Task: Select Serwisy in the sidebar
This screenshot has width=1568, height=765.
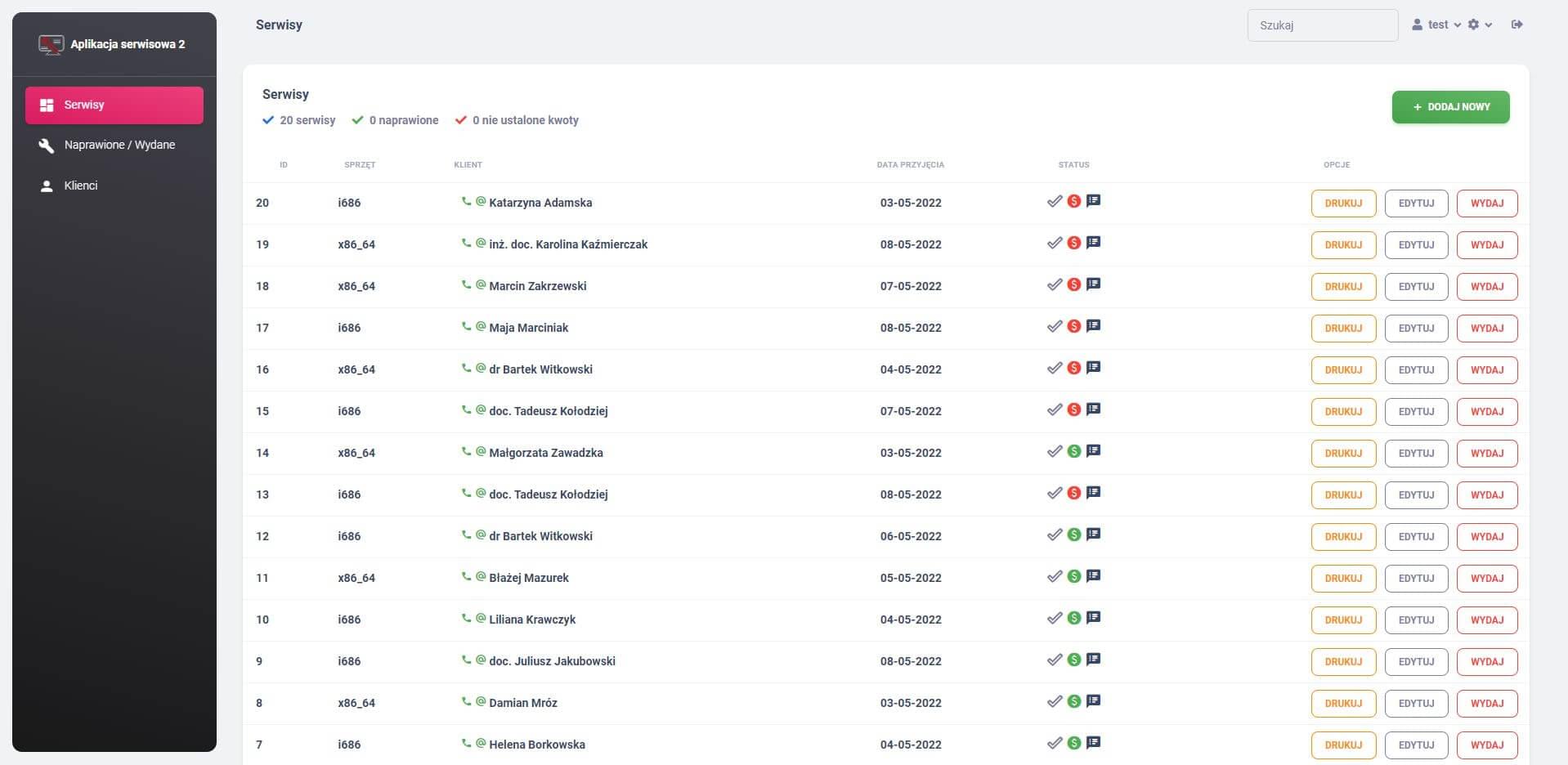Action: (x=114, y=105)
